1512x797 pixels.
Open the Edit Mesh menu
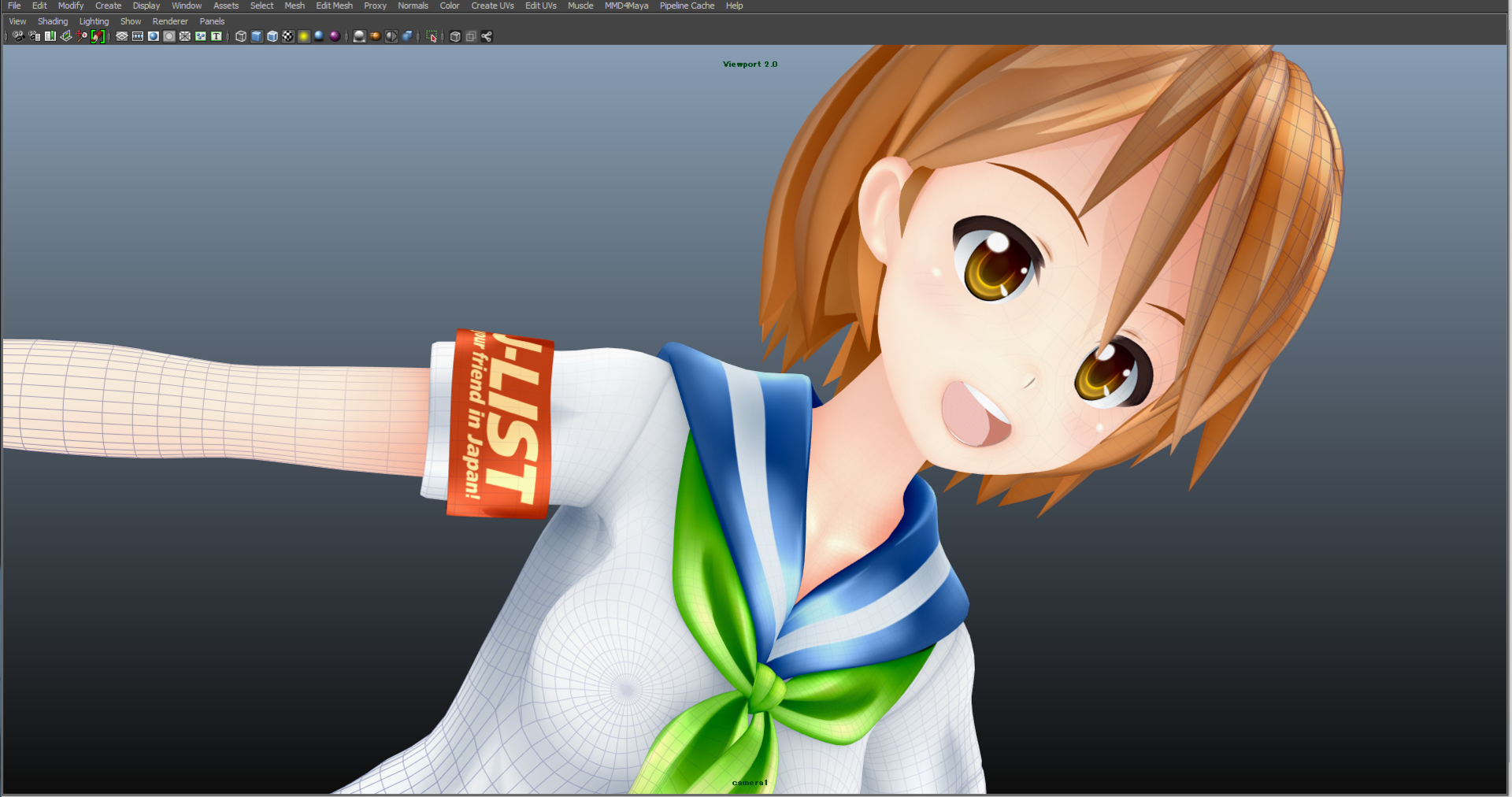334,6
